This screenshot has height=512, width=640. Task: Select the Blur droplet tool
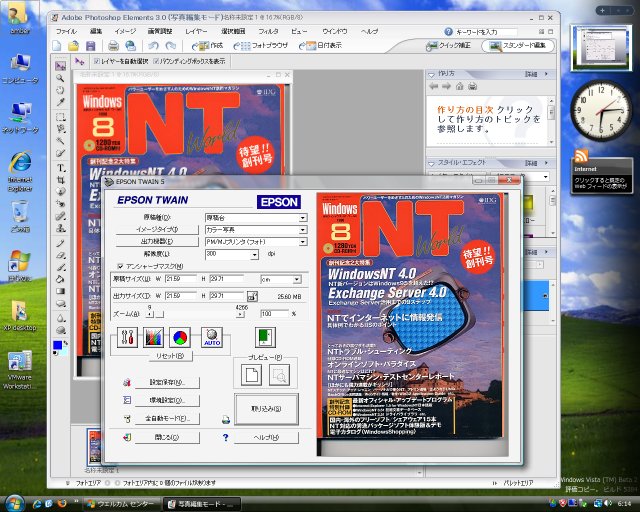pyautogui.click(x=60, y=318)
